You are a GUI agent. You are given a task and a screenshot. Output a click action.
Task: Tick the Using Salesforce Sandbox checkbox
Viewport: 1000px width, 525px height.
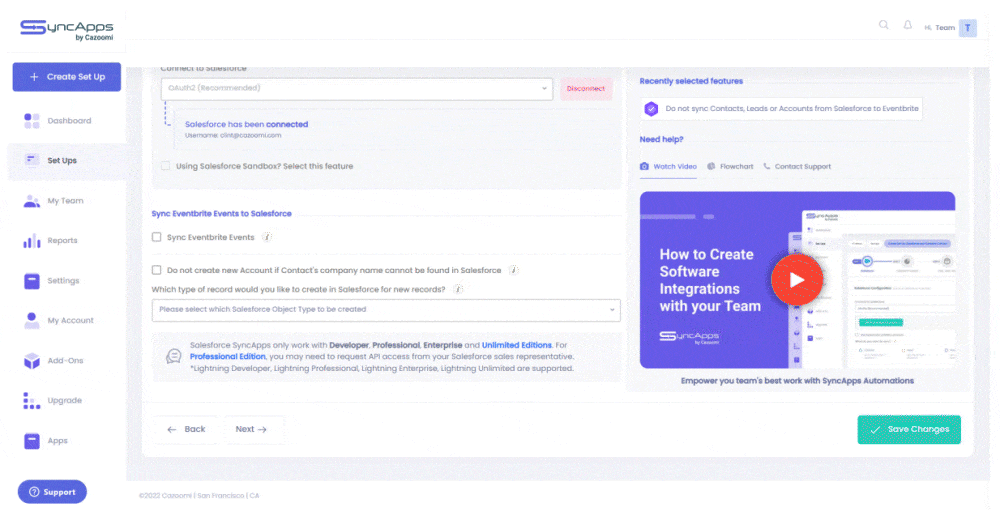[165, 166]
